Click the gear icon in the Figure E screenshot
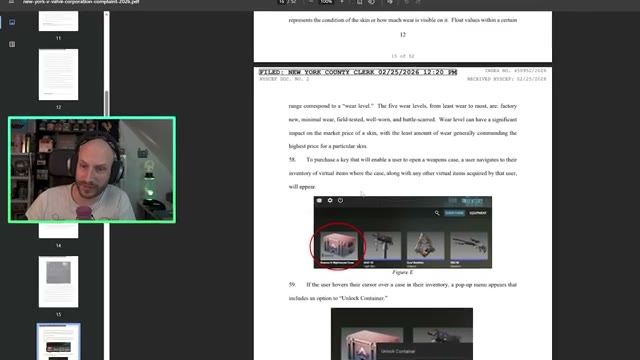Viewport: 640px width, 360px height. click(330, 200)
